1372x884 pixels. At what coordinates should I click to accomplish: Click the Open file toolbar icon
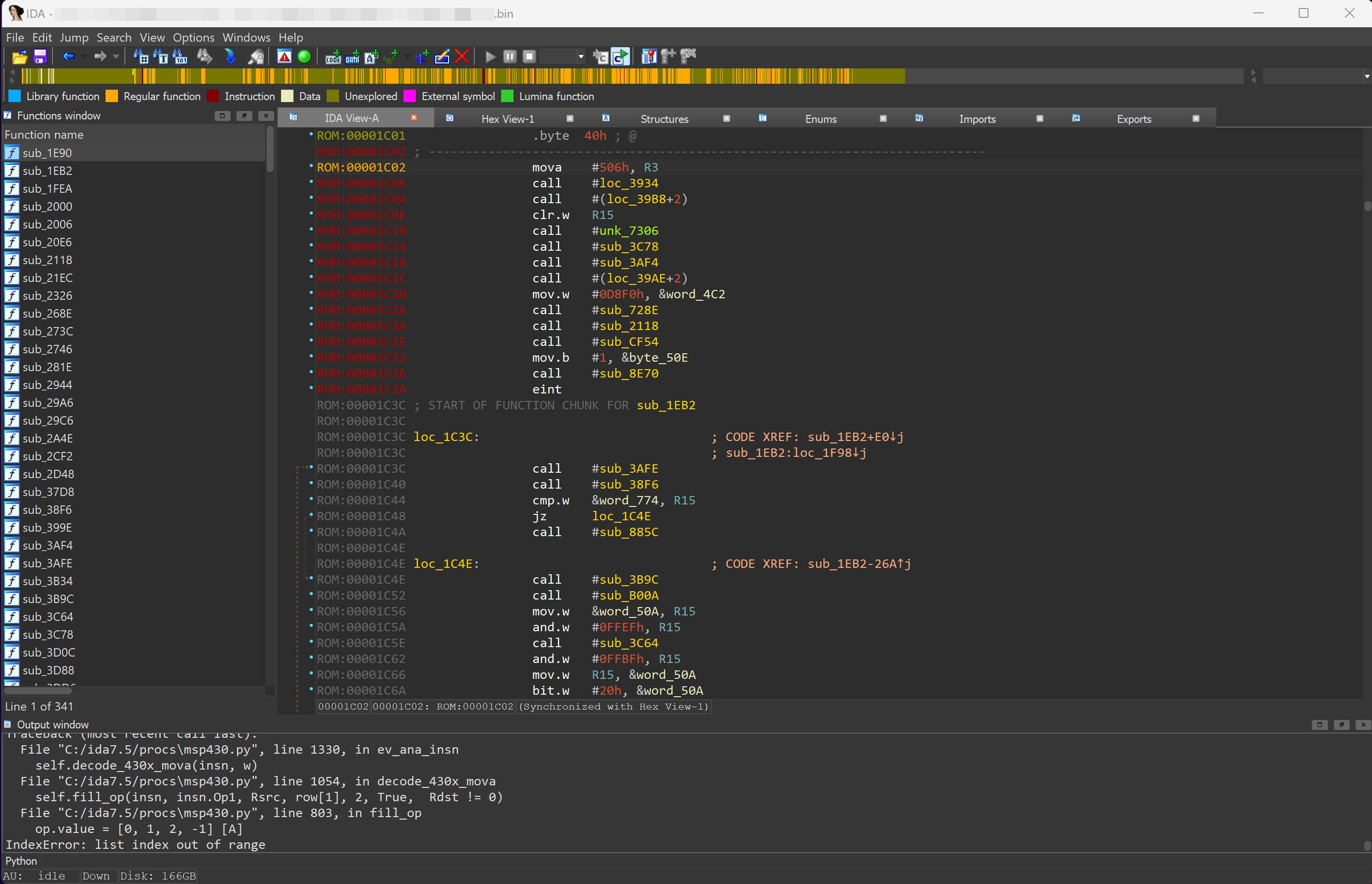(x=19, y=56)
